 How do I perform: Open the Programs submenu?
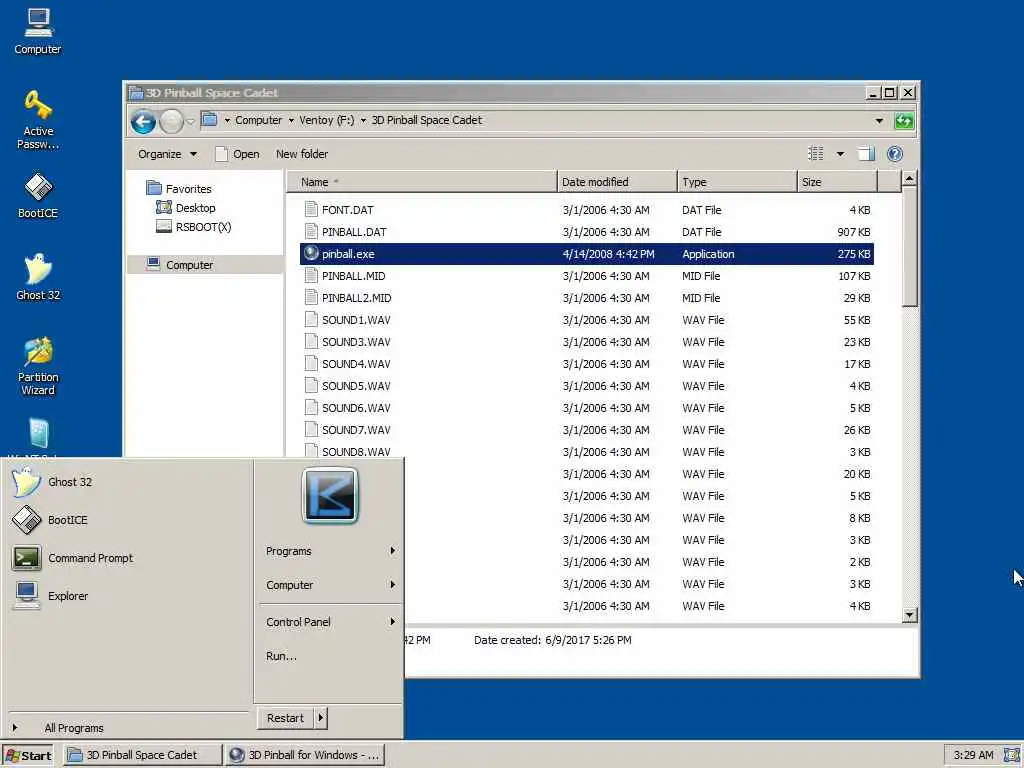[x=330, y=551]
